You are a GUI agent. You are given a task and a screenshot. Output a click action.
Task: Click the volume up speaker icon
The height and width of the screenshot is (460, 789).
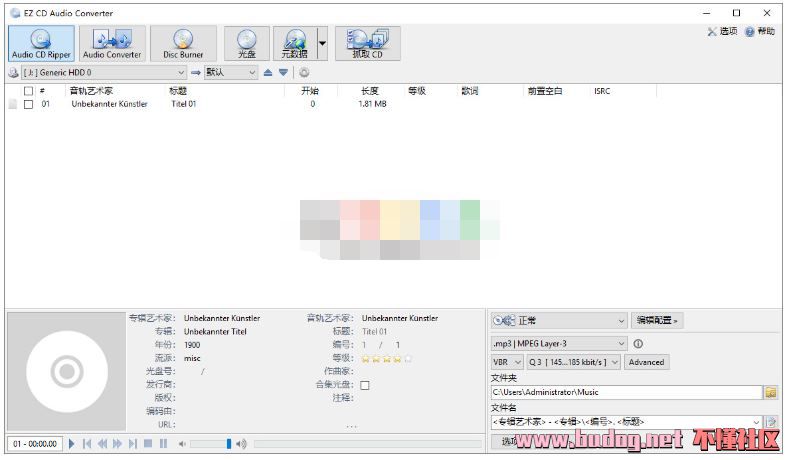(242, 444)
